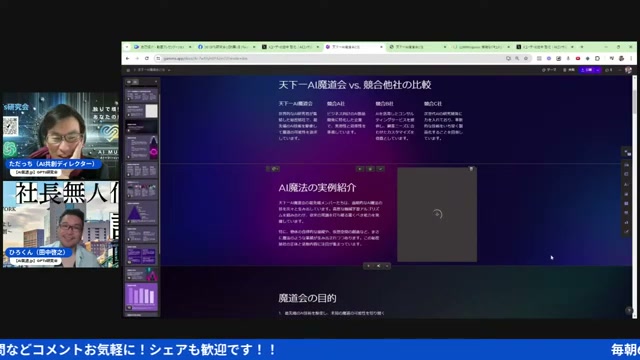Screen dimensions: 640x360
Task: Click the 競合B社 column header
Action: point(384,104)
